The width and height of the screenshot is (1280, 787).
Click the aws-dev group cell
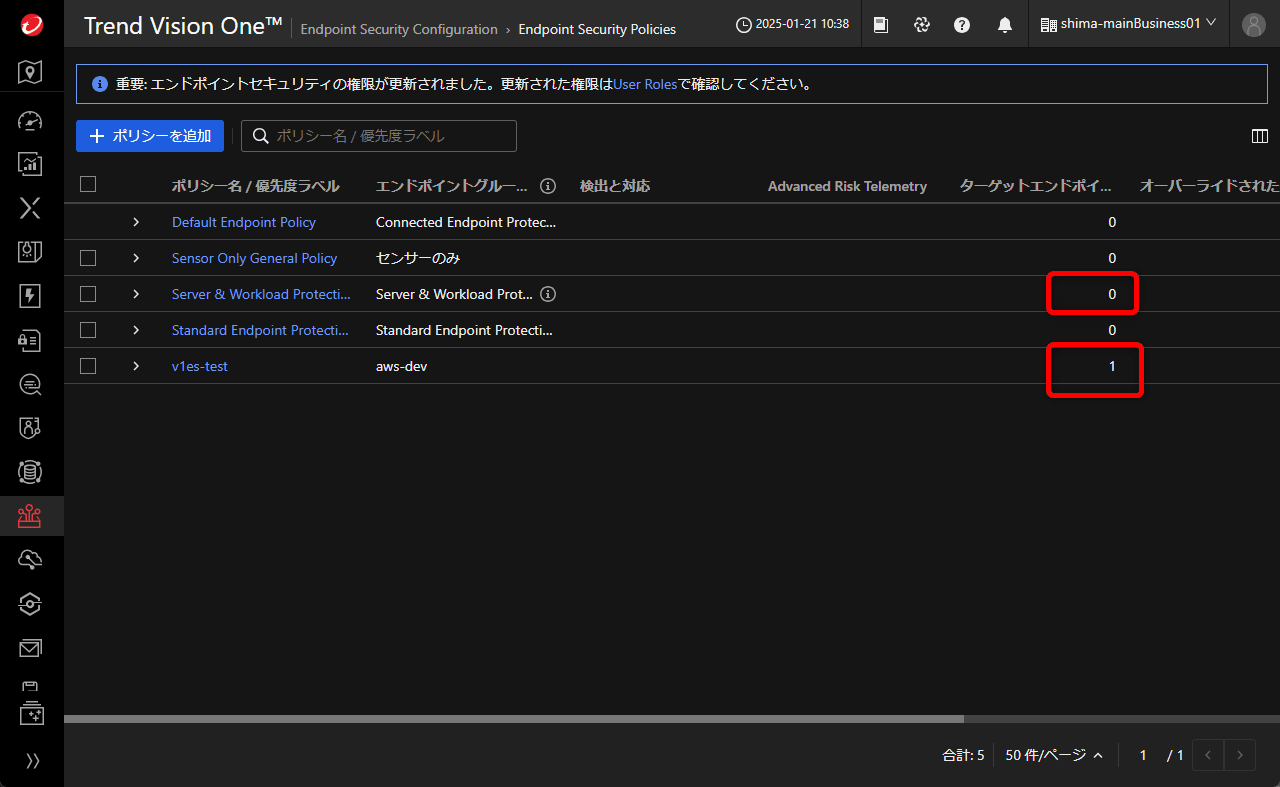click(402, 366)
